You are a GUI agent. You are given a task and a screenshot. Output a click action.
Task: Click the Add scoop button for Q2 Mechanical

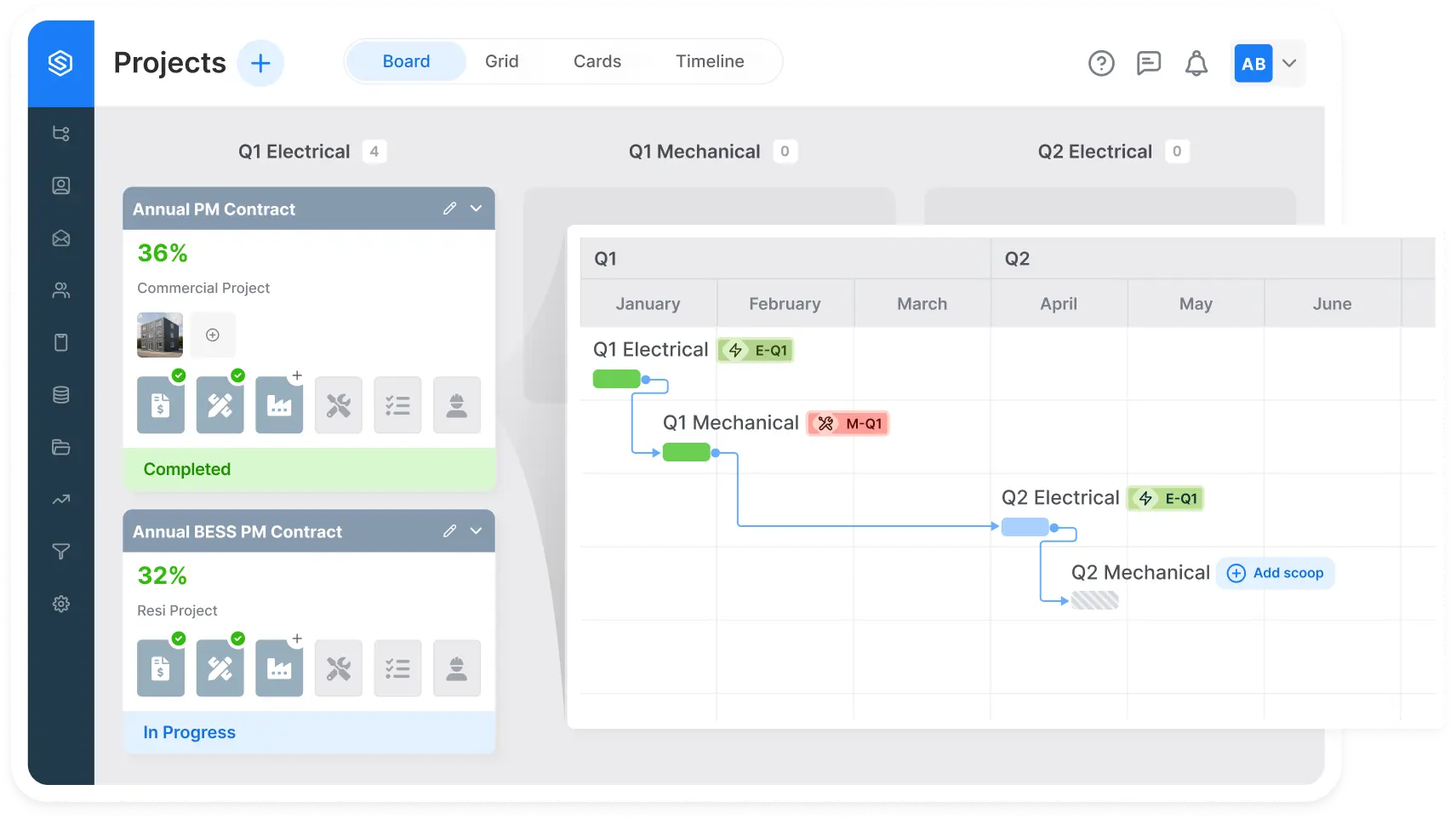(1275, 573)
